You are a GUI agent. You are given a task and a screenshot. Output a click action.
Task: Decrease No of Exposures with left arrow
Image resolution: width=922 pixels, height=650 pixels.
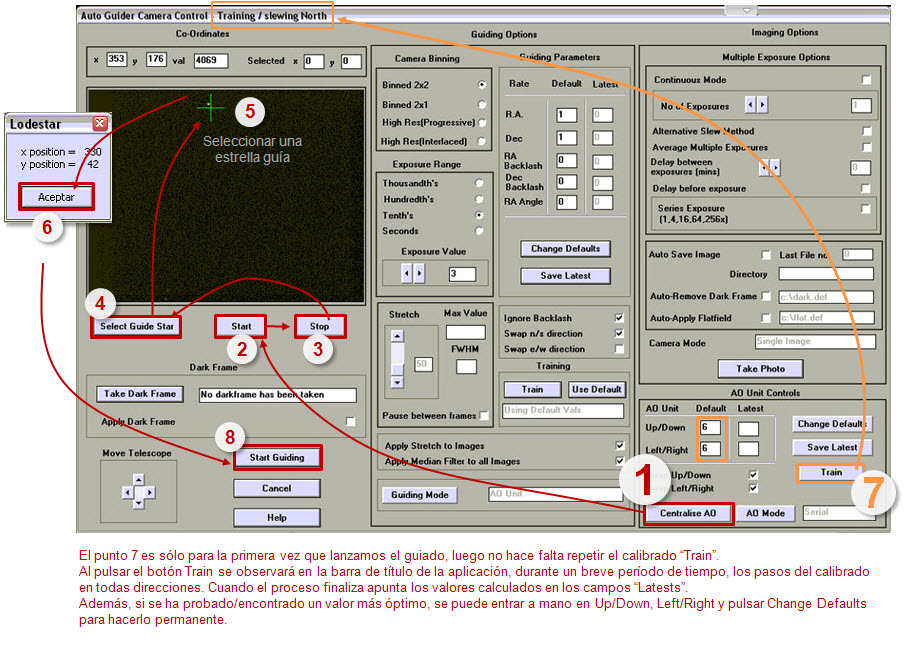click(751, 105)
